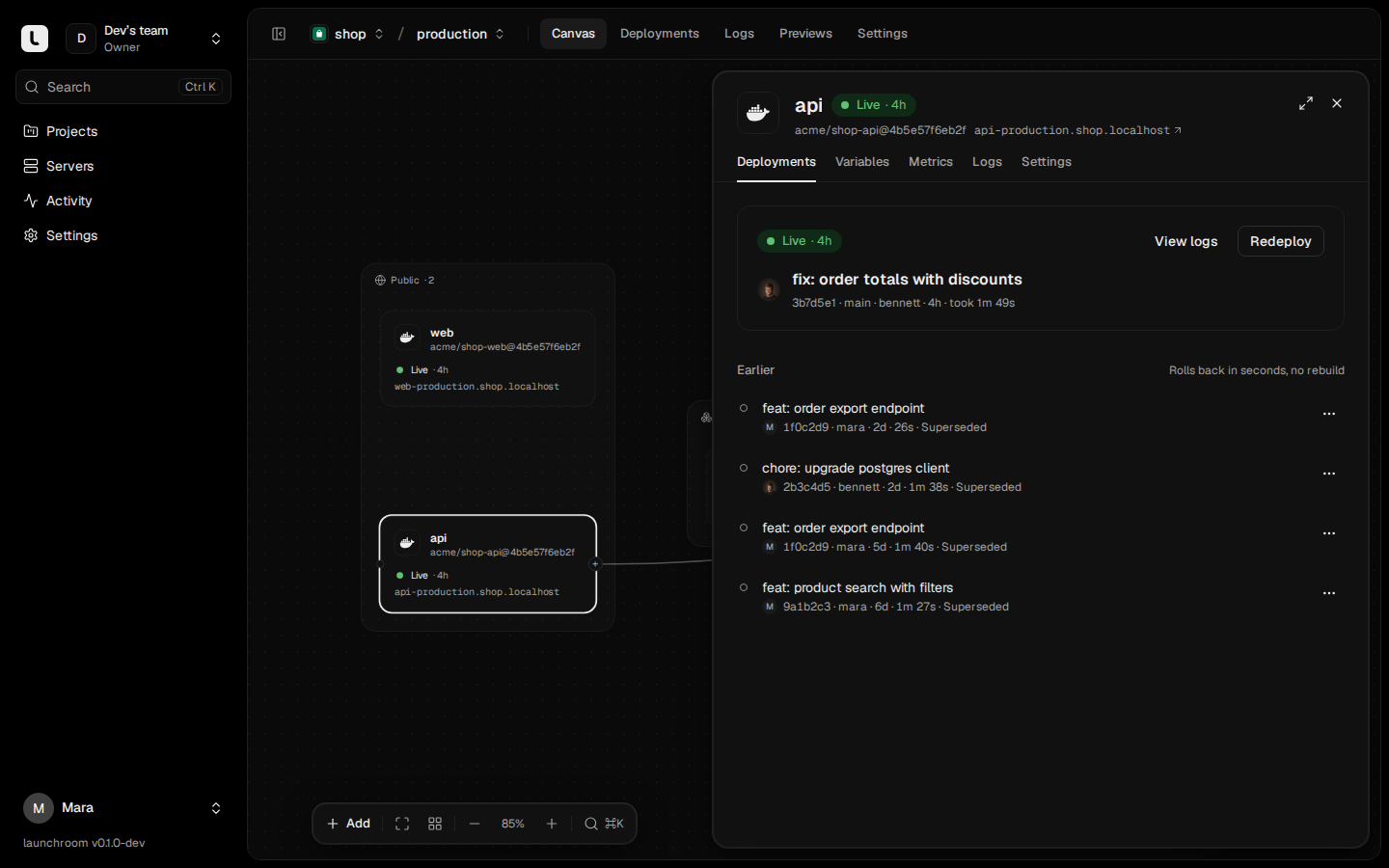Select the api panel Settings tab

[1047, 162]
